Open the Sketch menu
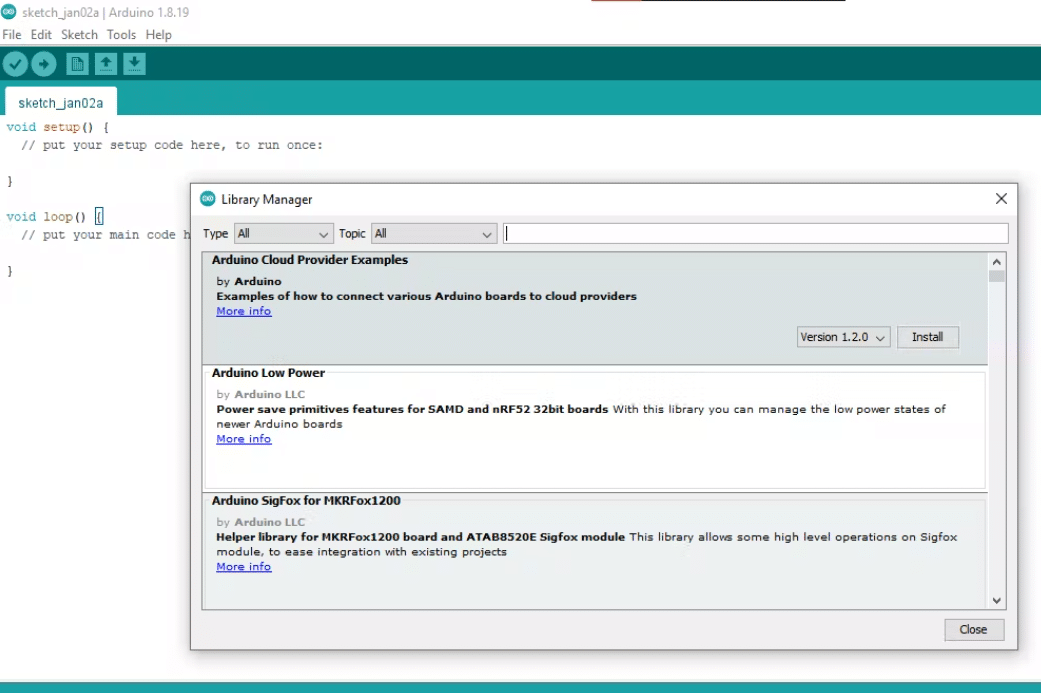 79,35
